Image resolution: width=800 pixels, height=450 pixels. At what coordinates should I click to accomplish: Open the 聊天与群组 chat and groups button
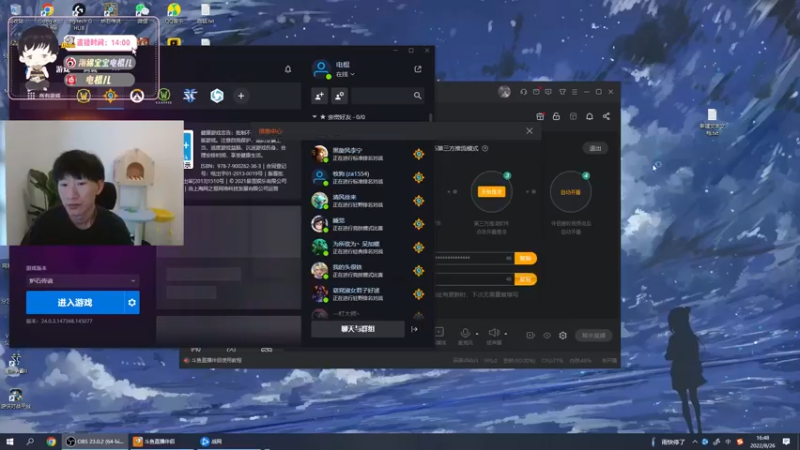tap(358, 329)
